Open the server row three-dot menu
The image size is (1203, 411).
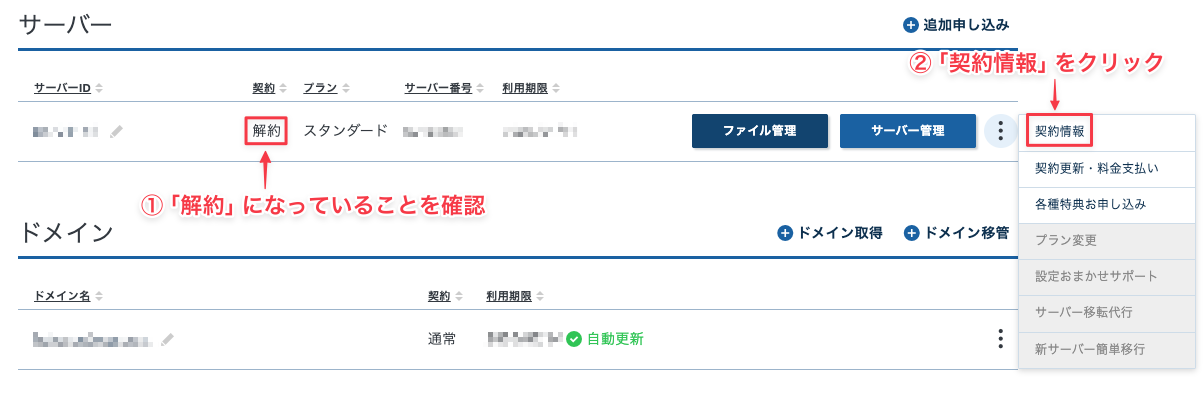pyautogui.click(x=998, y=131)
